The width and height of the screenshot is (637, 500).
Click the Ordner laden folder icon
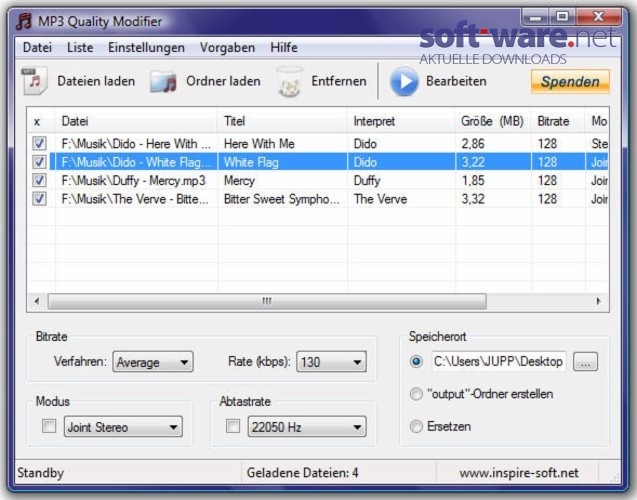click(x=163, y=81)
